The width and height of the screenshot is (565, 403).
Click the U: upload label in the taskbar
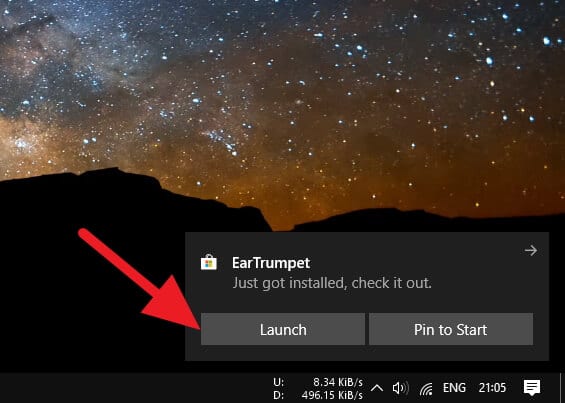(279, 382)
